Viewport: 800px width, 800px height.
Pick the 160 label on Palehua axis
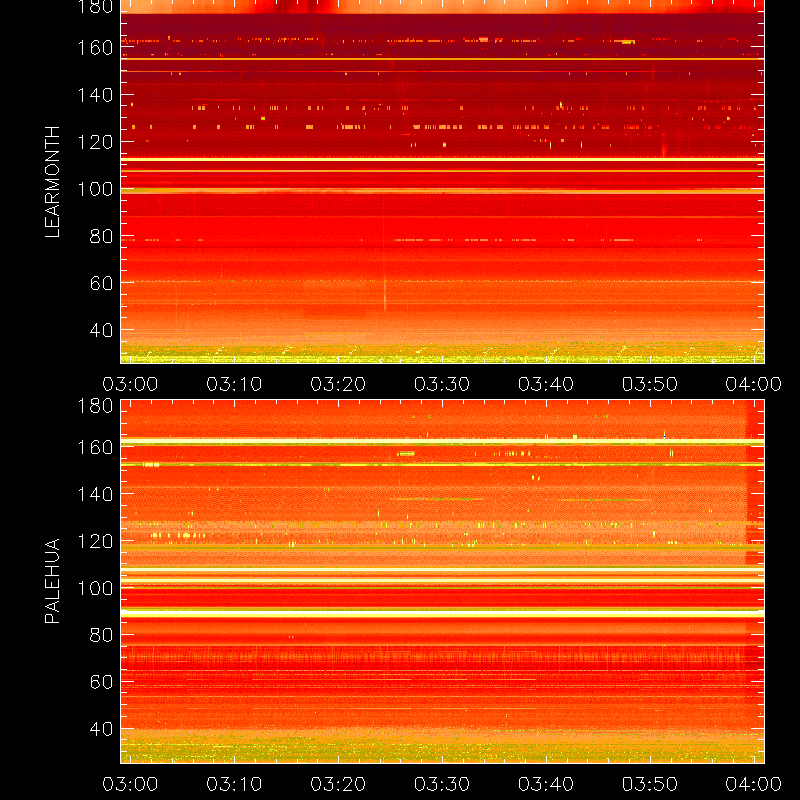[95, 447]
